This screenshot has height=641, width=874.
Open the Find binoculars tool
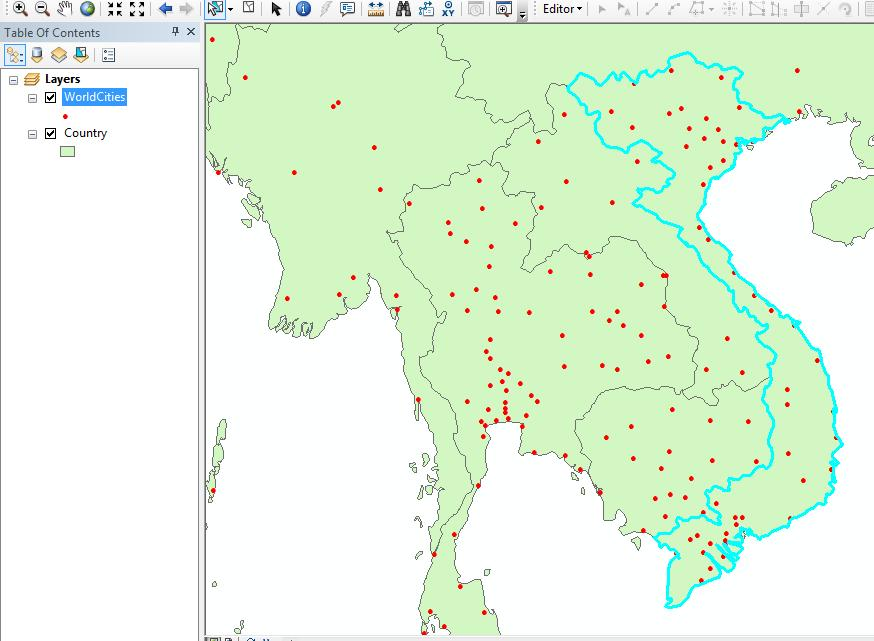403,9
